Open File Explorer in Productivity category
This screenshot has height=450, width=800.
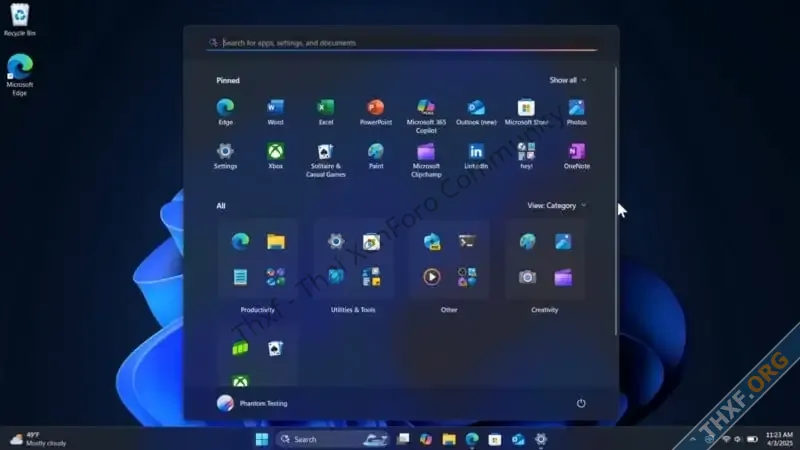point(276,241)
